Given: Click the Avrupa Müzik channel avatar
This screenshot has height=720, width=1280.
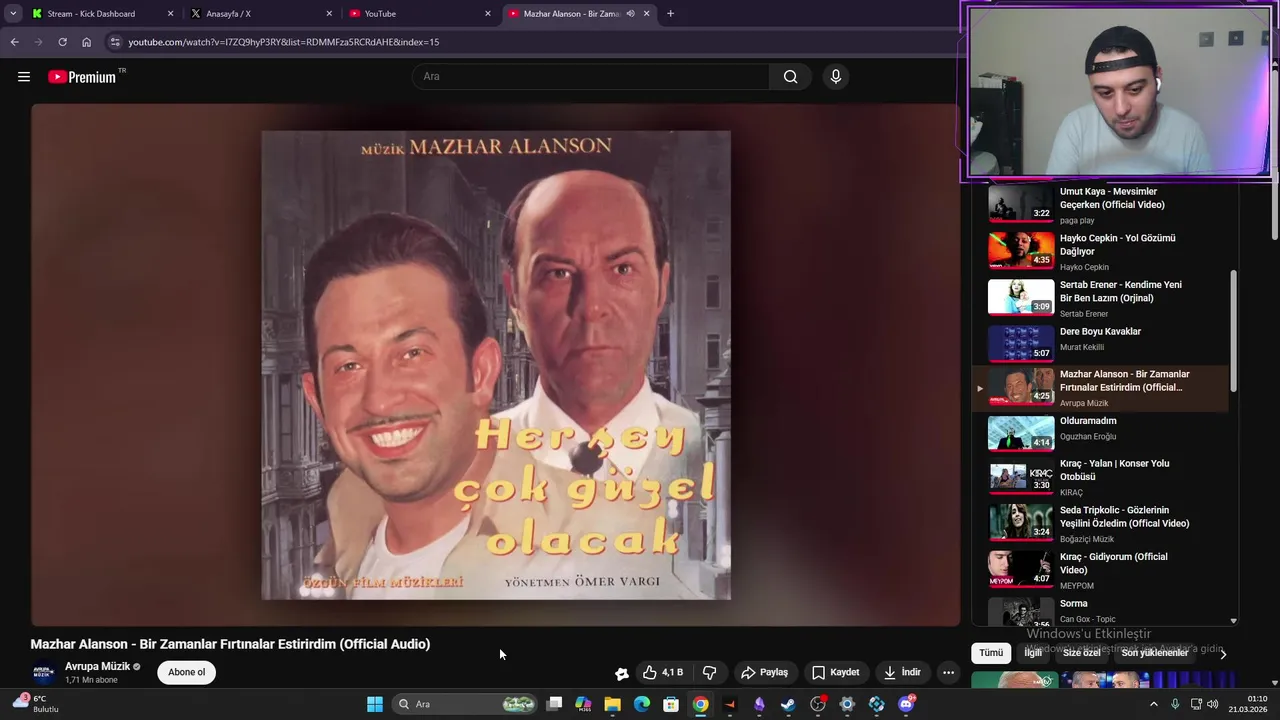Looking at the screenshot, I should 43,672.
